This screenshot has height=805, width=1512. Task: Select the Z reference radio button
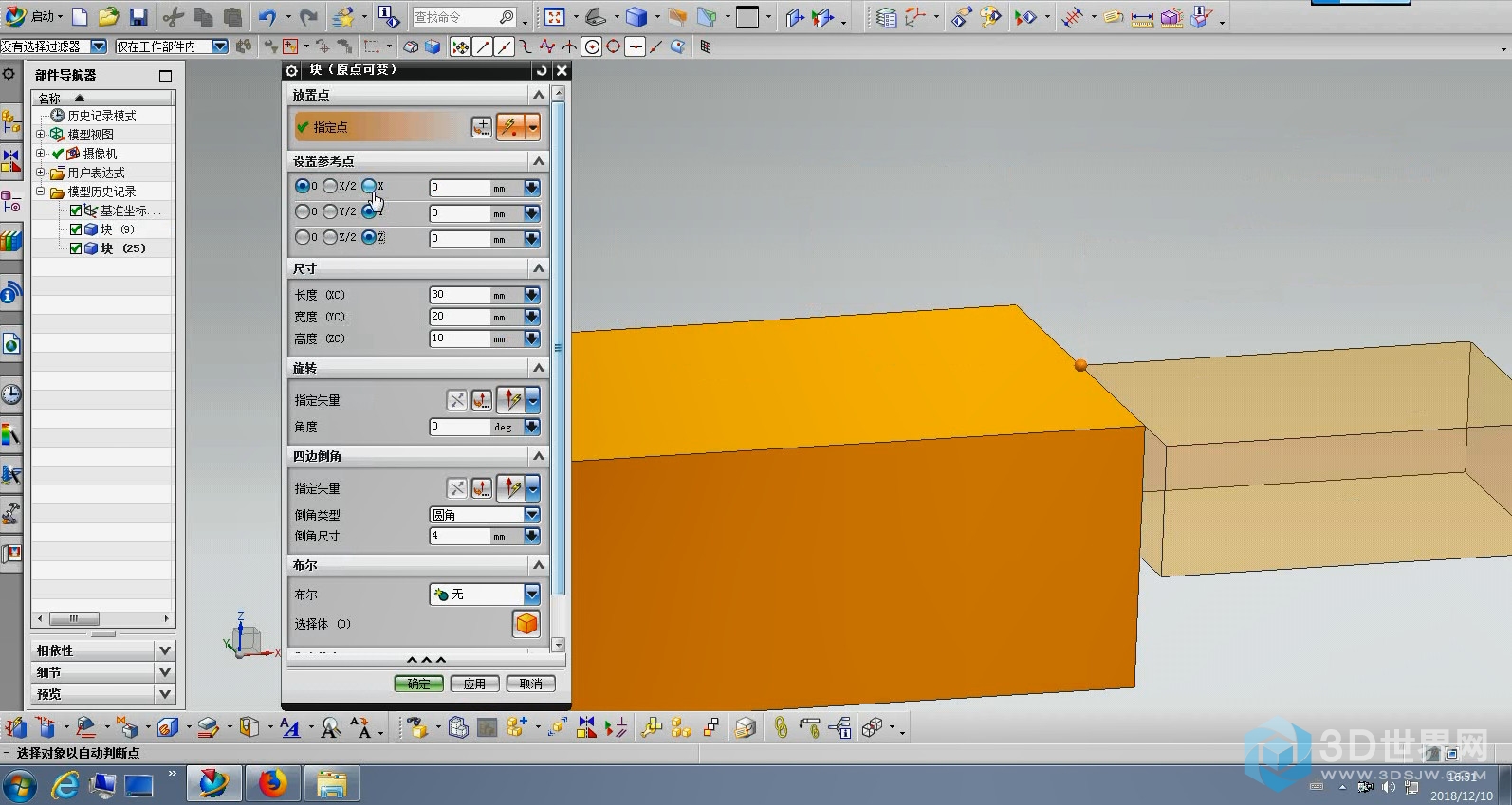[x=369, y=237]
